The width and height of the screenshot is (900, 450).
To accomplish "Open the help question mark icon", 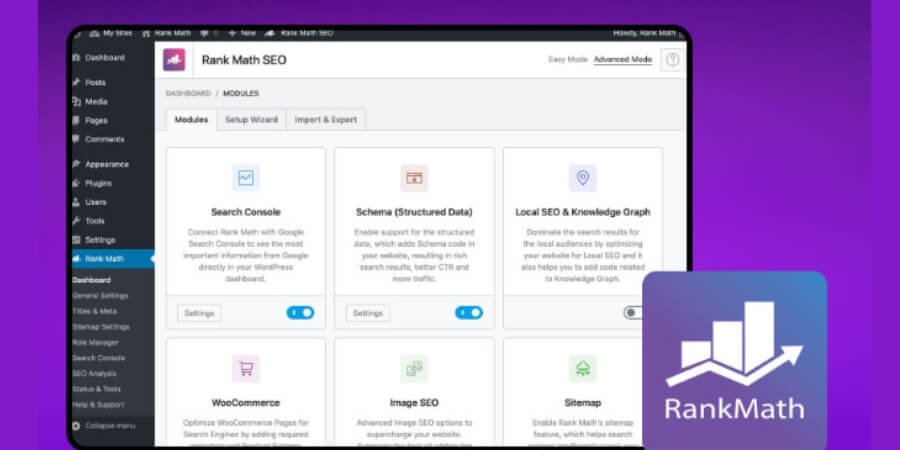I will [672, 60].
